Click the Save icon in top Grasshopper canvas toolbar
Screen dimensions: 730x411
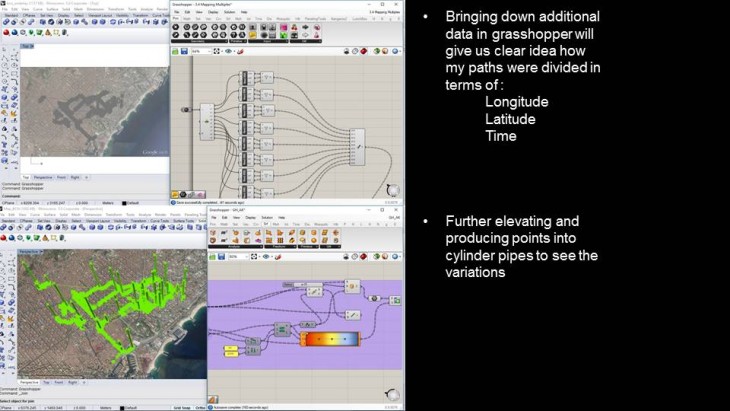(184, 51)
